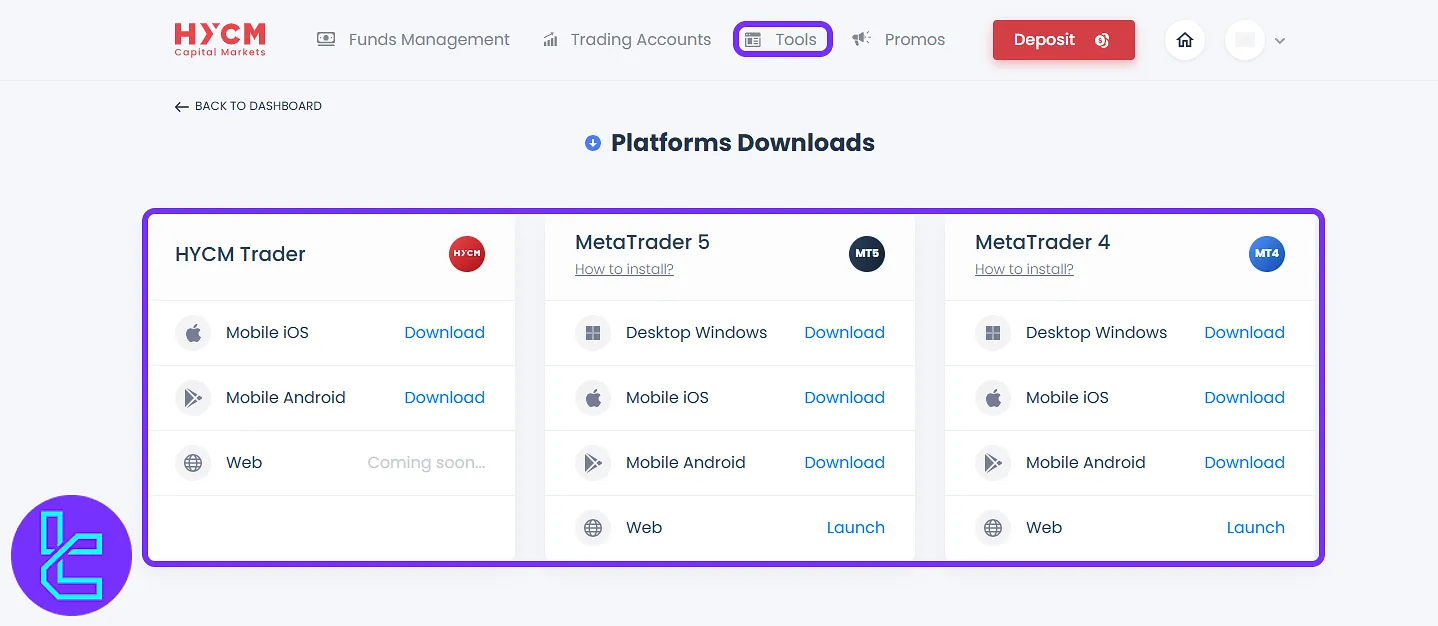This screenshot has width=1438, height=626.
Task: Click Windows icon in MetaTrader 5 card
Action: [x=593, y=333]
